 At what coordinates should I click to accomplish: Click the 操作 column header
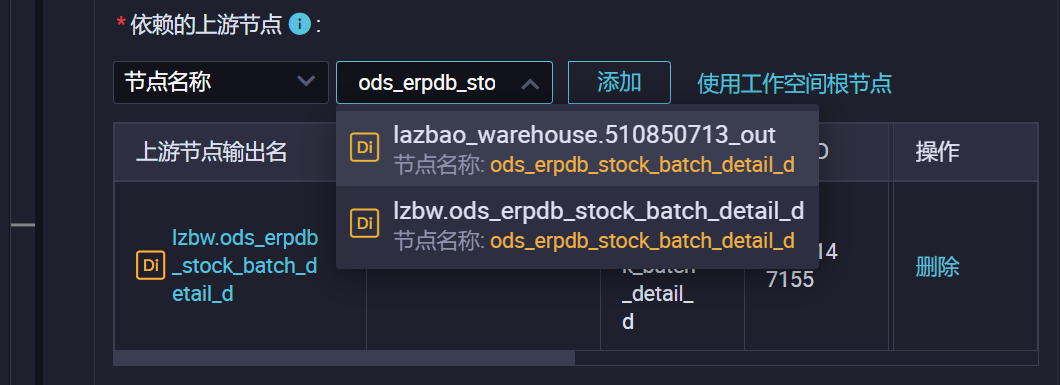click(937, 152)
